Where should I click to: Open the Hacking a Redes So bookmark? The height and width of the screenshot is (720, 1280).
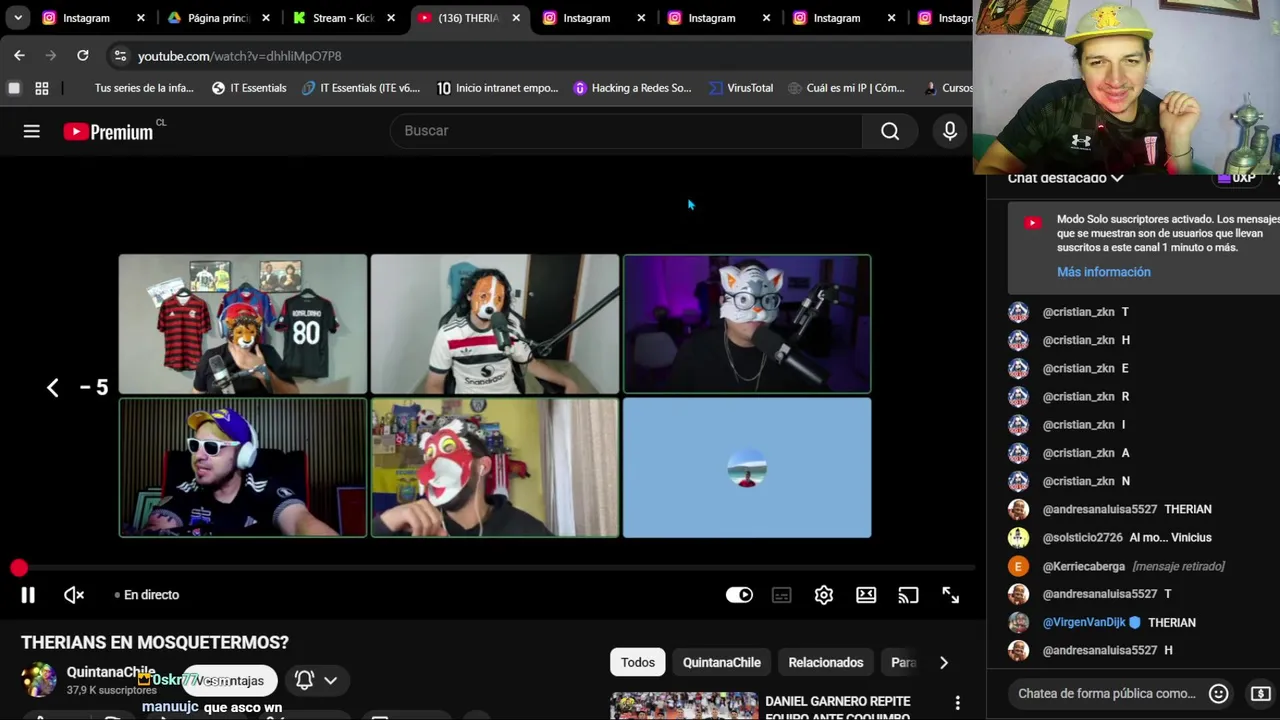coord(632,88)
